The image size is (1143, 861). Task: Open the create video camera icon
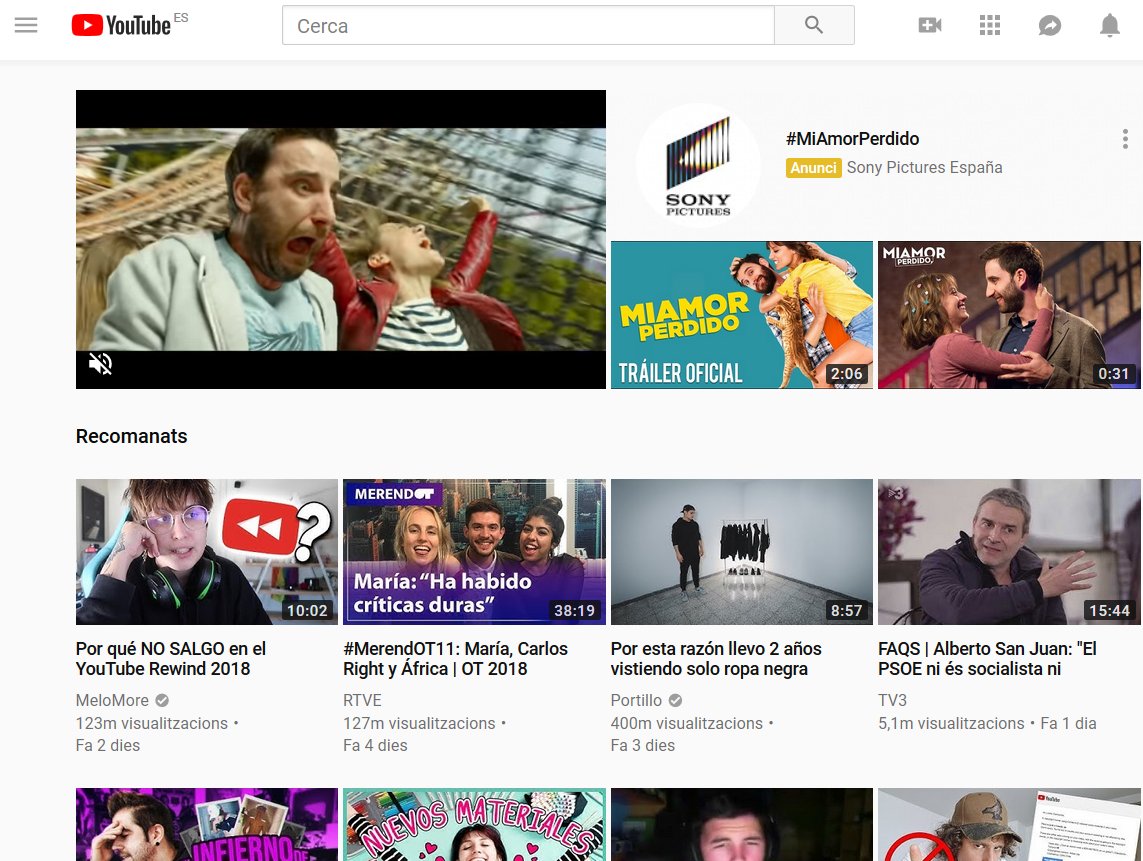[929, 26]
